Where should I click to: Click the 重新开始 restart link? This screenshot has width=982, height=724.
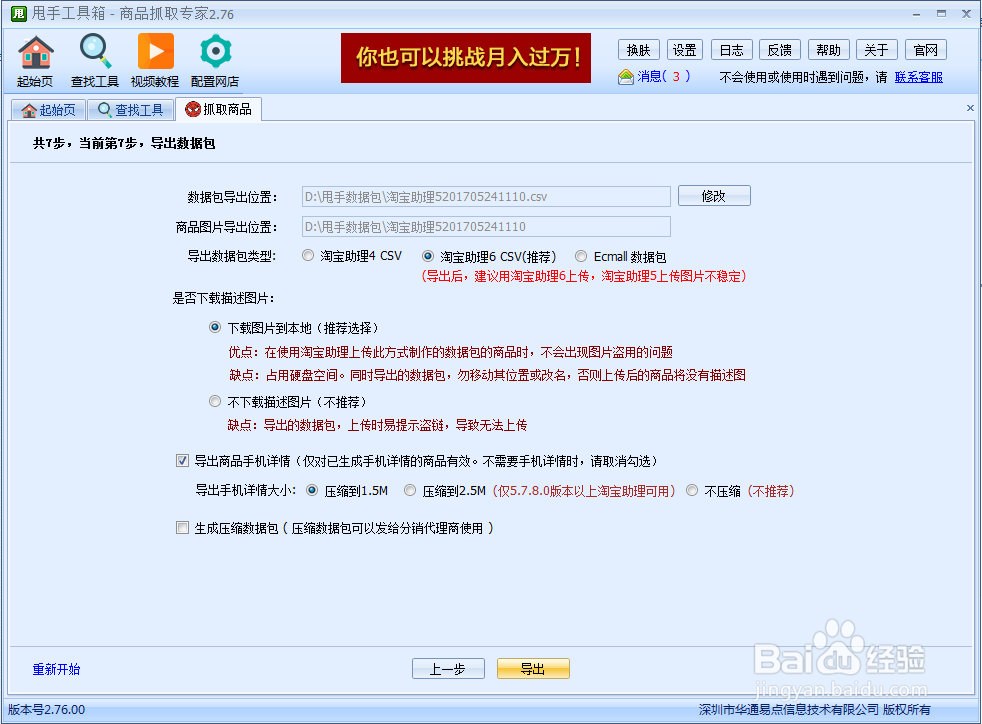coord(56,669)
